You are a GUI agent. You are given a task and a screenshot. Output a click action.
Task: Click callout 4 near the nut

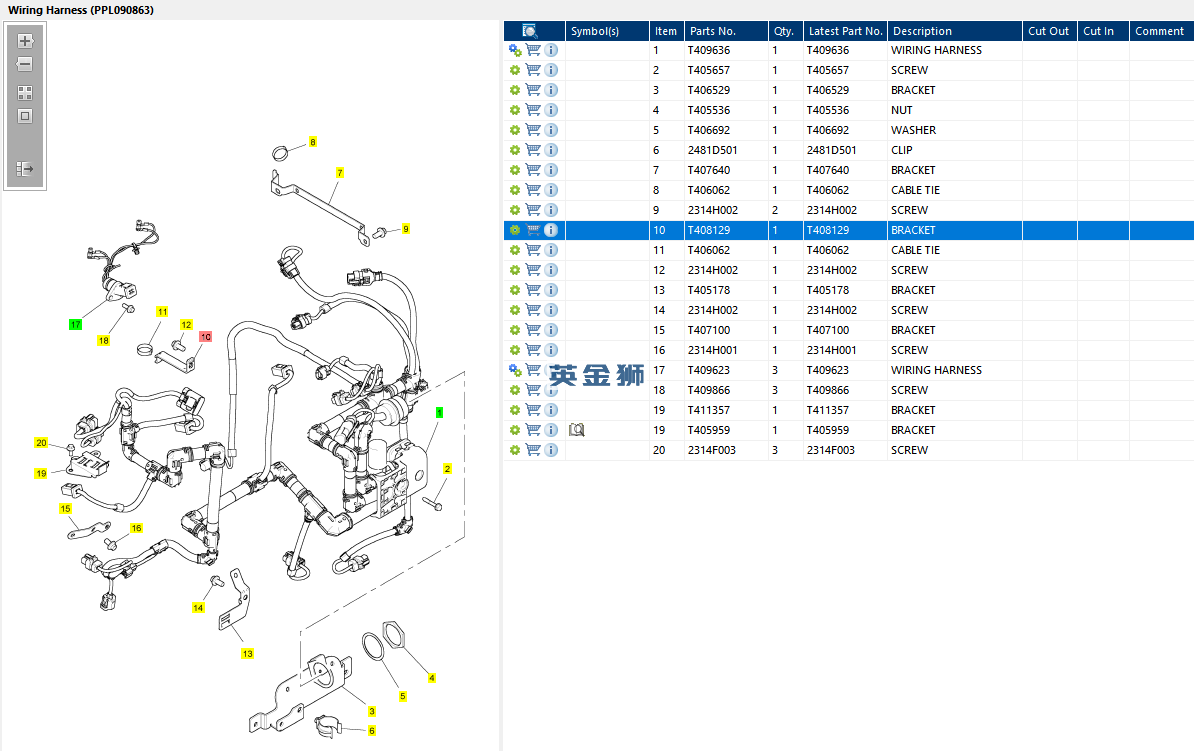432,678
